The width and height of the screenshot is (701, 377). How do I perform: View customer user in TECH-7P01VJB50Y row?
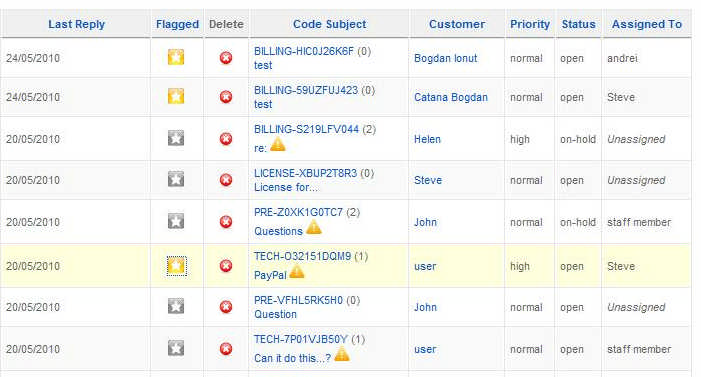(x=425, y=349)
